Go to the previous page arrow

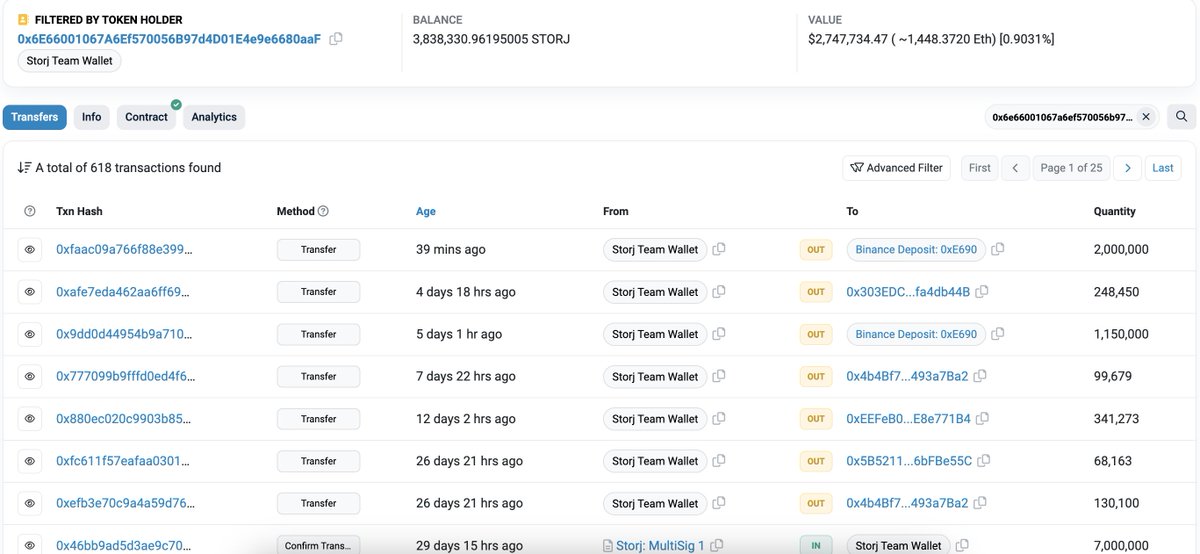click(1015, 168)
